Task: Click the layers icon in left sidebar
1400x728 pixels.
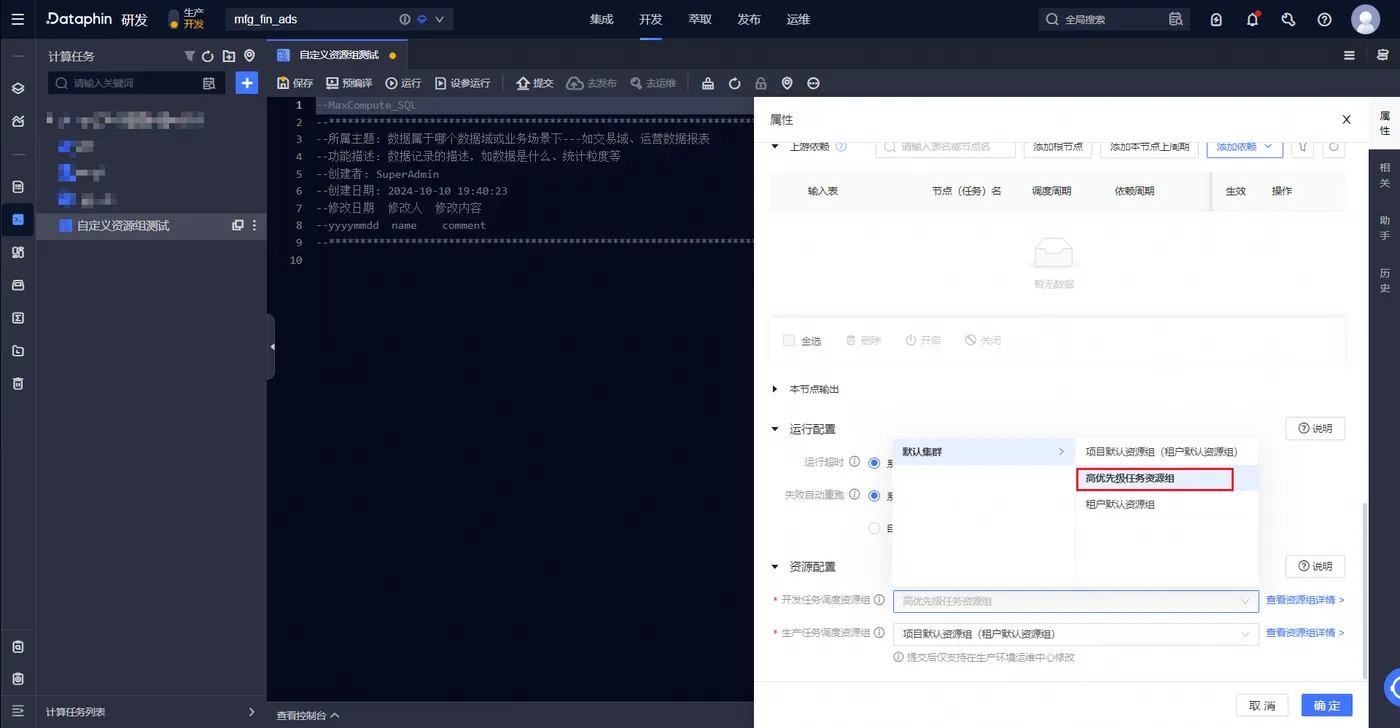Action: point(18,88)
